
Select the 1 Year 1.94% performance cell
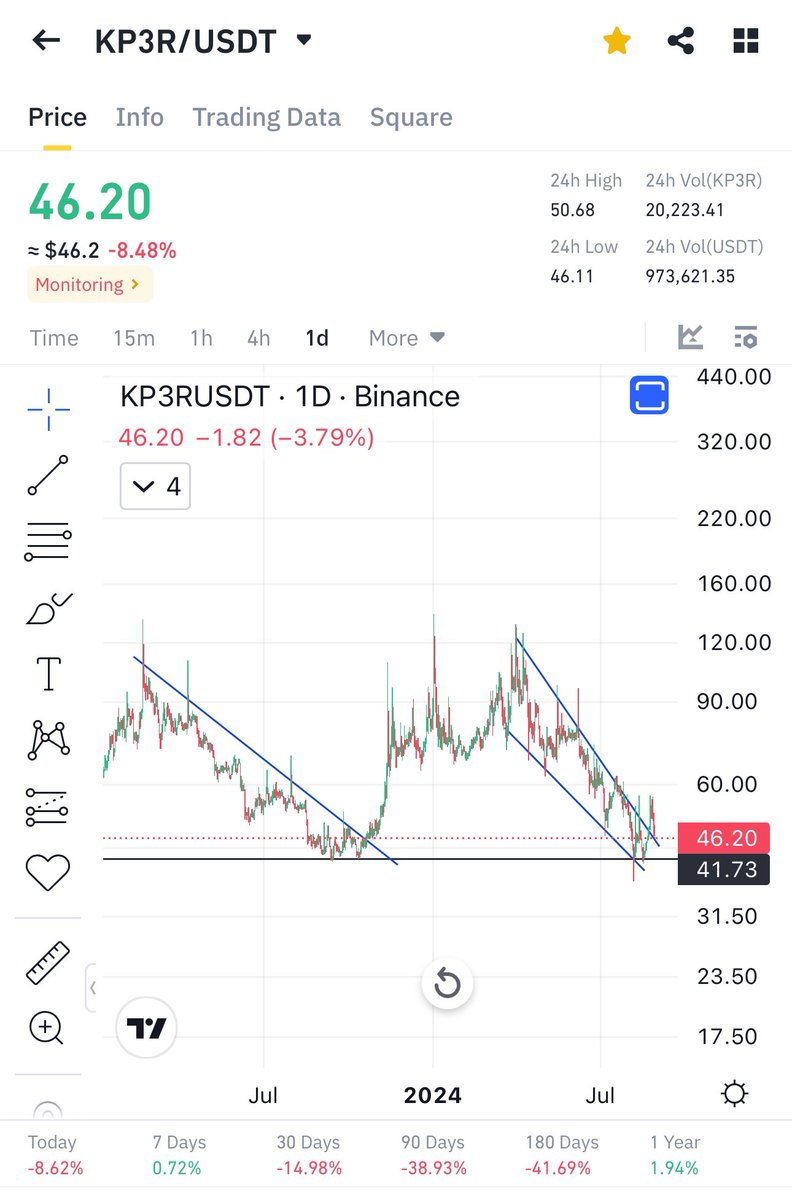pyautogui.click(x=675, y=1155)
